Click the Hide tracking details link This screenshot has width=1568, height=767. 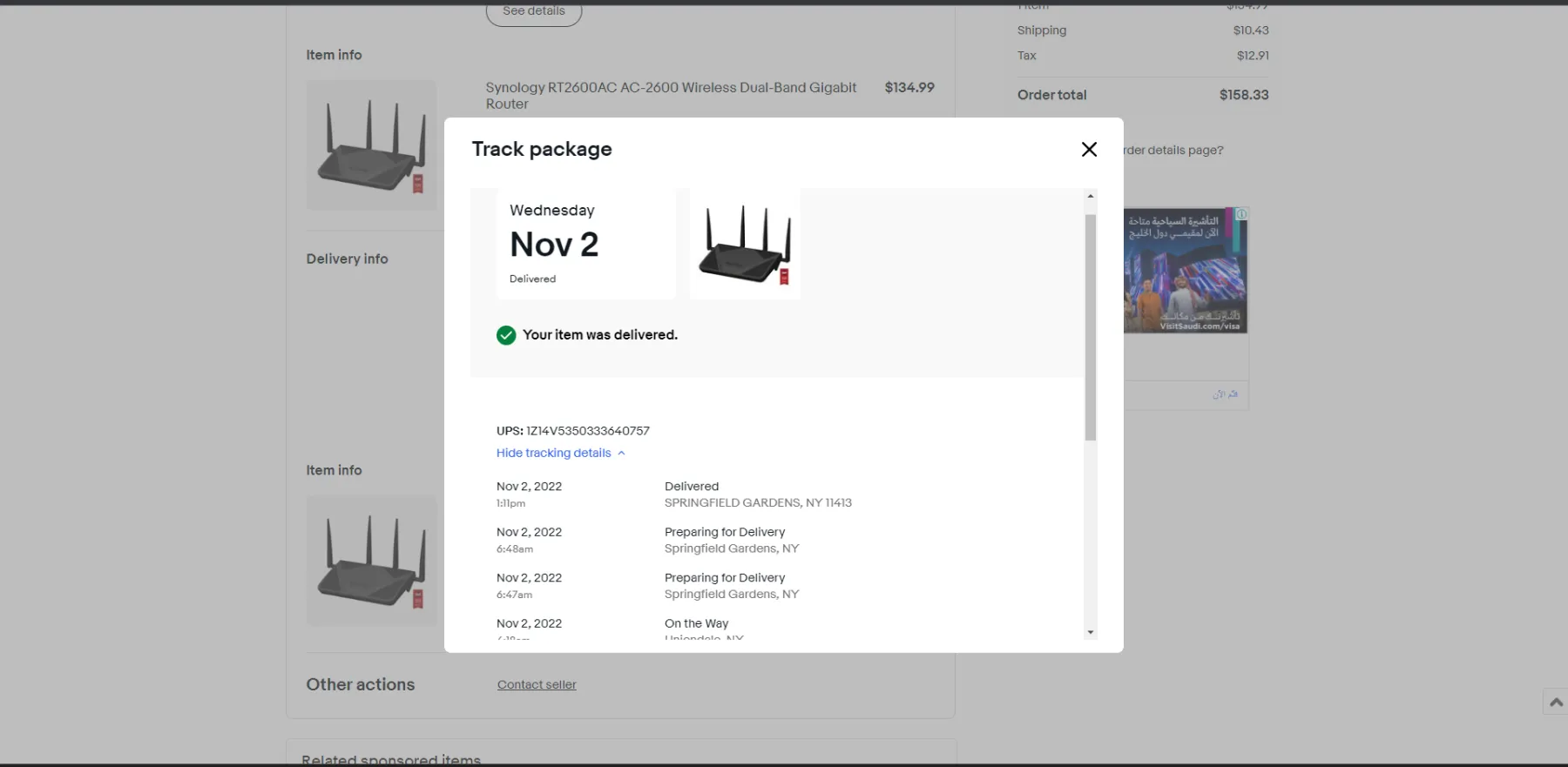coord(553,453)
